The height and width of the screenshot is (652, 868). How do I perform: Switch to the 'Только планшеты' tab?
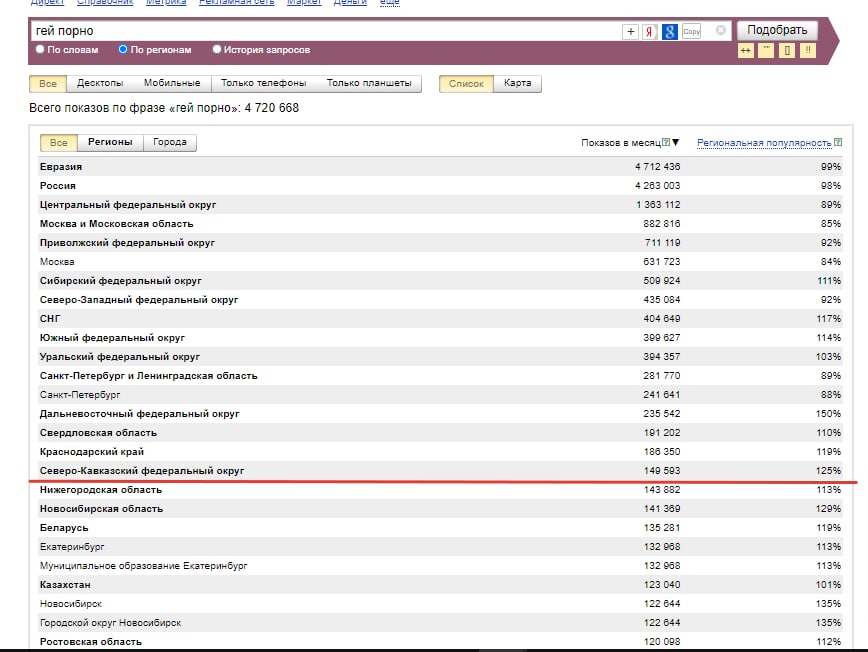369,83
